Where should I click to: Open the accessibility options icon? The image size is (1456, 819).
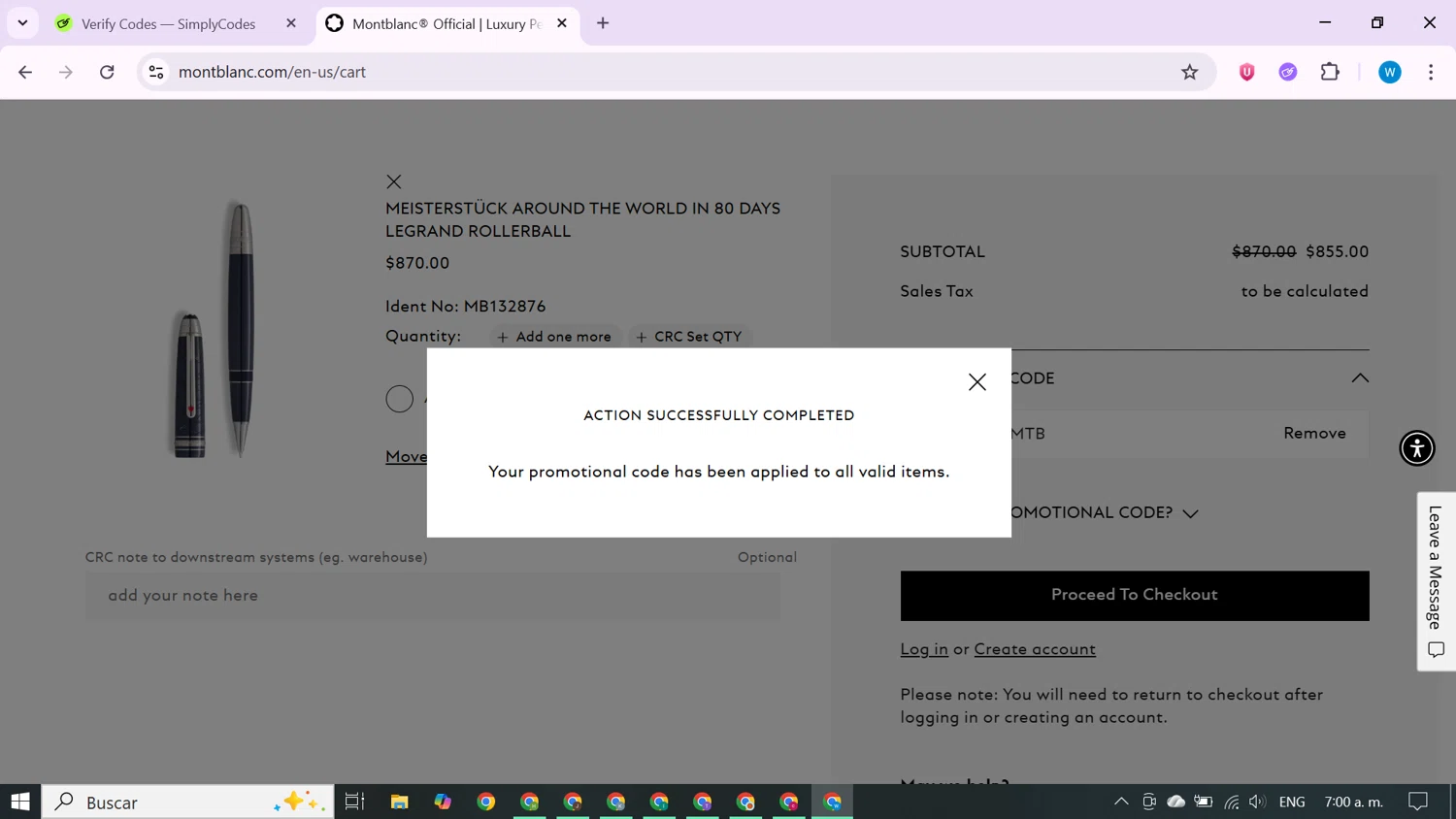tap(1416, 448)
